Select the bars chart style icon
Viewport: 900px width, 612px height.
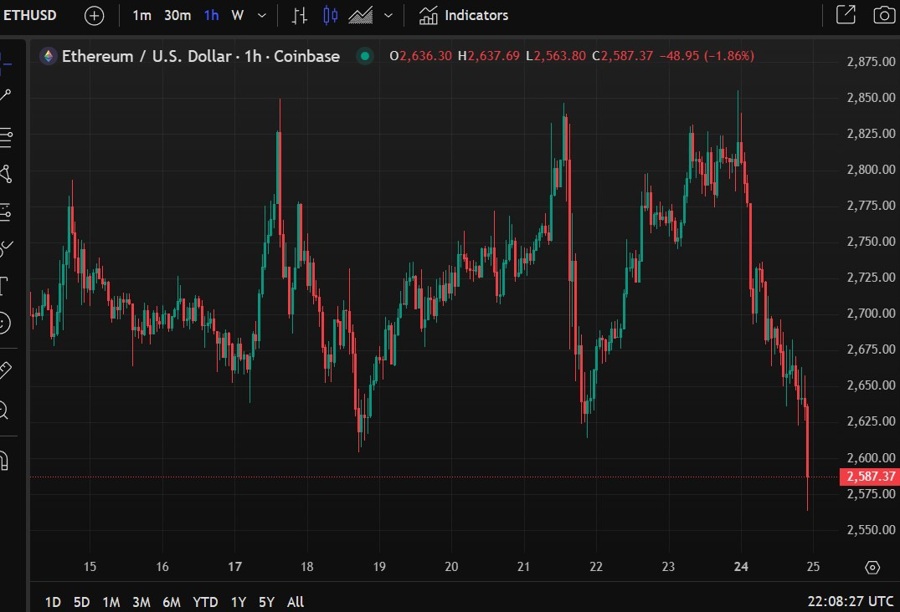[x=299, y=16]
